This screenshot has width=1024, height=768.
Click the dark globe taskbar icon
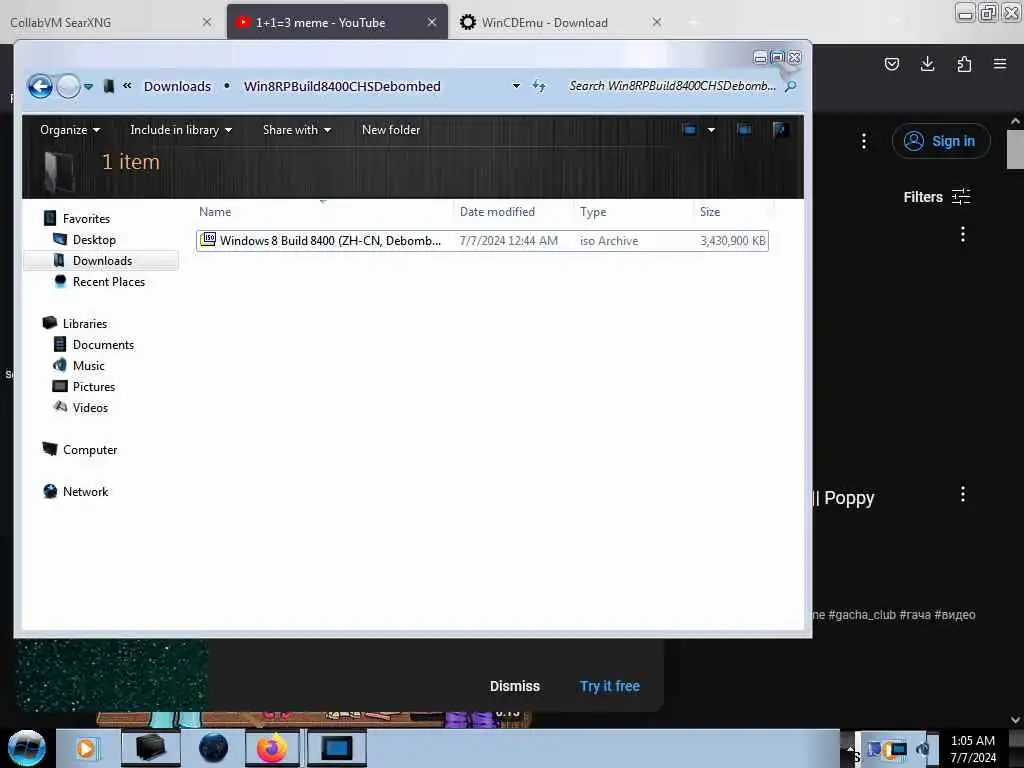tap(213, 748)
